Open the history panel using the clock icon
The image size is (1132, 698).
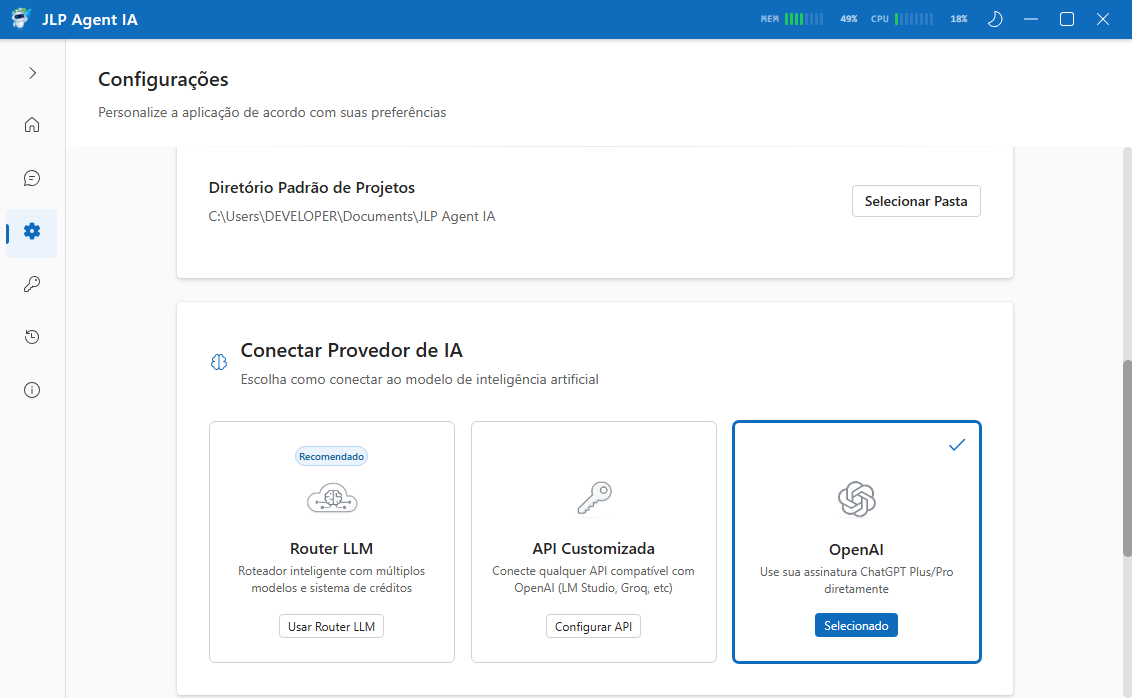pos(31,337)
